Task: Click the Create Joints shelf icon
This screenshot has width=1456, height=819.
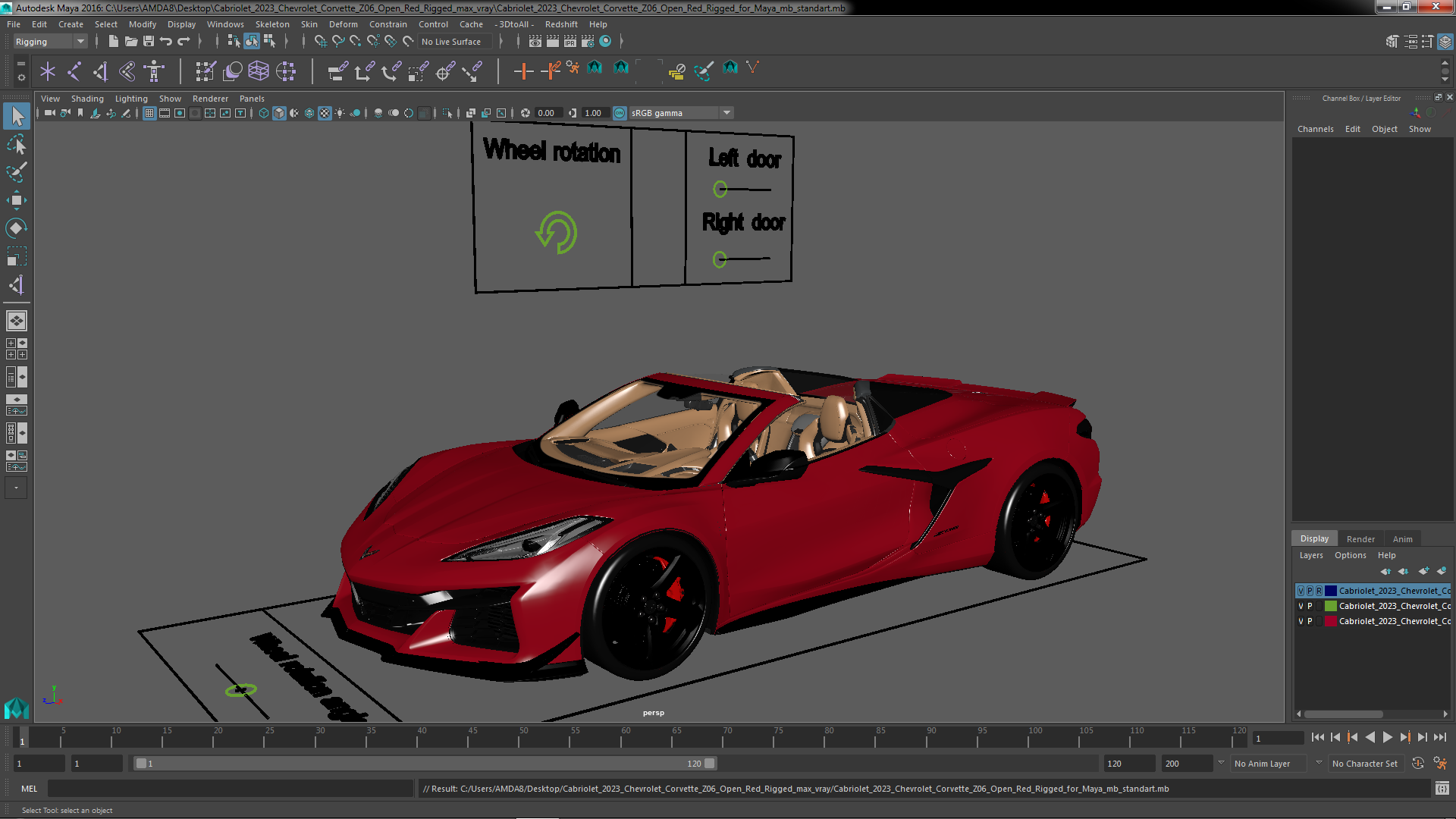Action: (x=74, y=71)
